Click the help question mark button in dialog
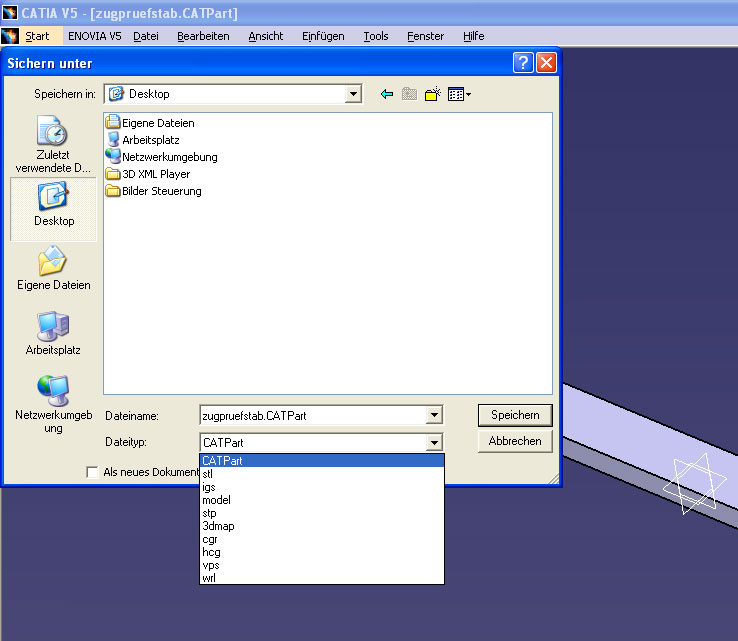Screen dimensions: 738x641 [x=523, y=63]
